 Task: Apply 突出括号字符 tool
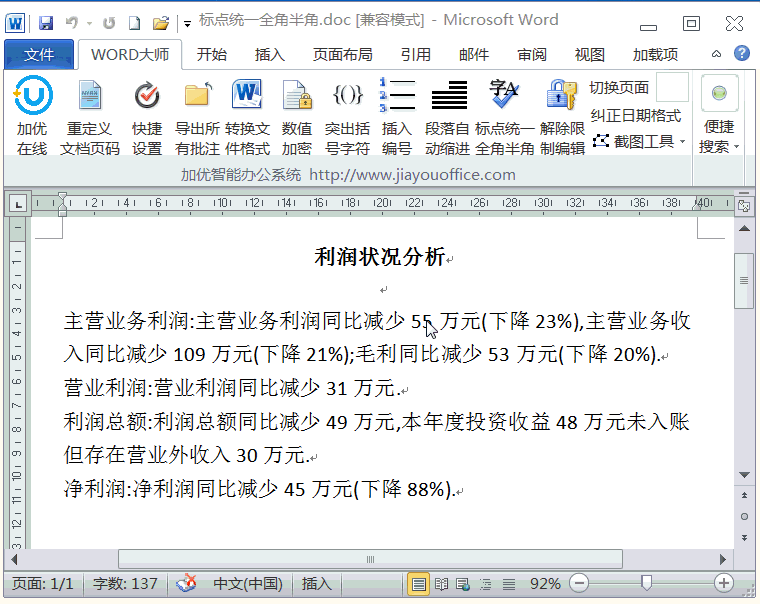[x=347, y=116]
